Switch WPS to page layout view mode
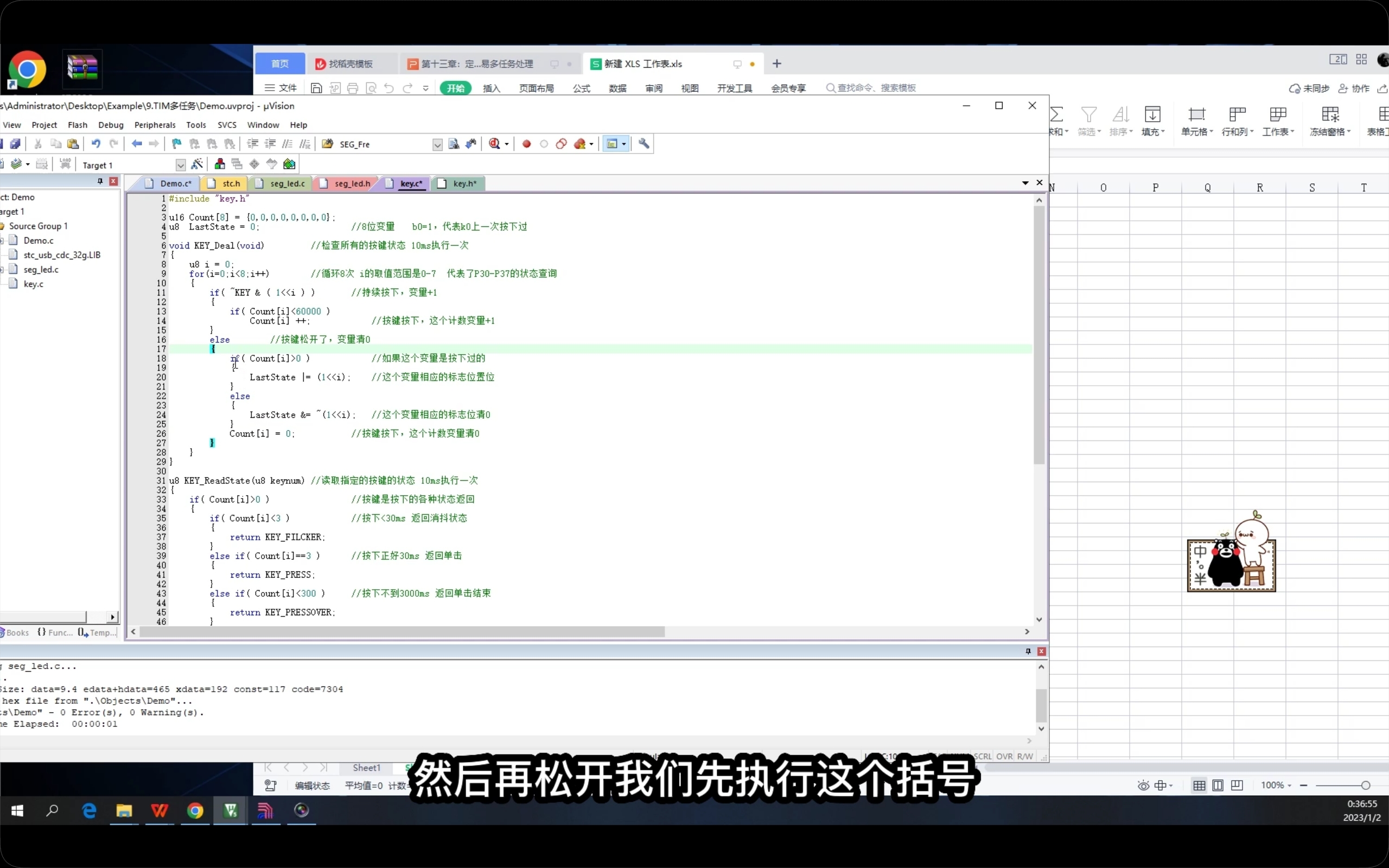 point(1218,786)
